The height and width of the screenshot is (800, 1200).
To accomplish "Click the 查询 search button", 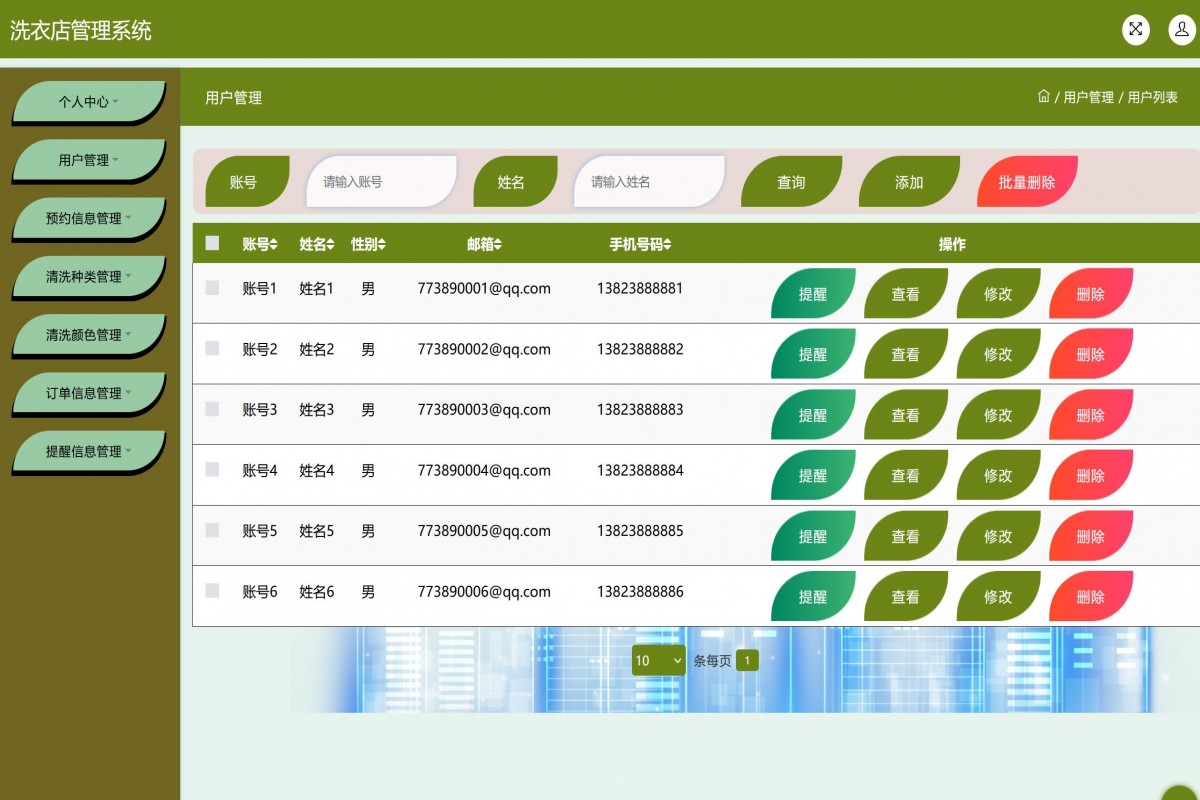I will coord(791,182).
